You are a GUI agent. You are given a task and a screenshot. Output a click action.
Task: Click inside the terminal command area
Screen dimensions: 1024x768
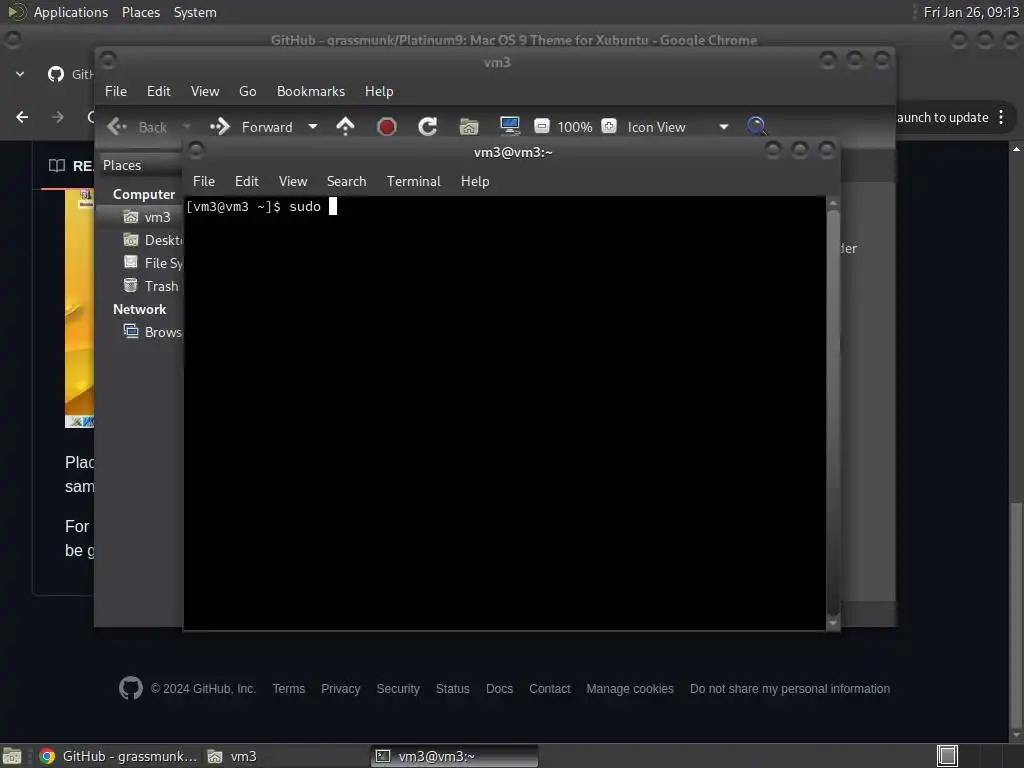(504, 413)
